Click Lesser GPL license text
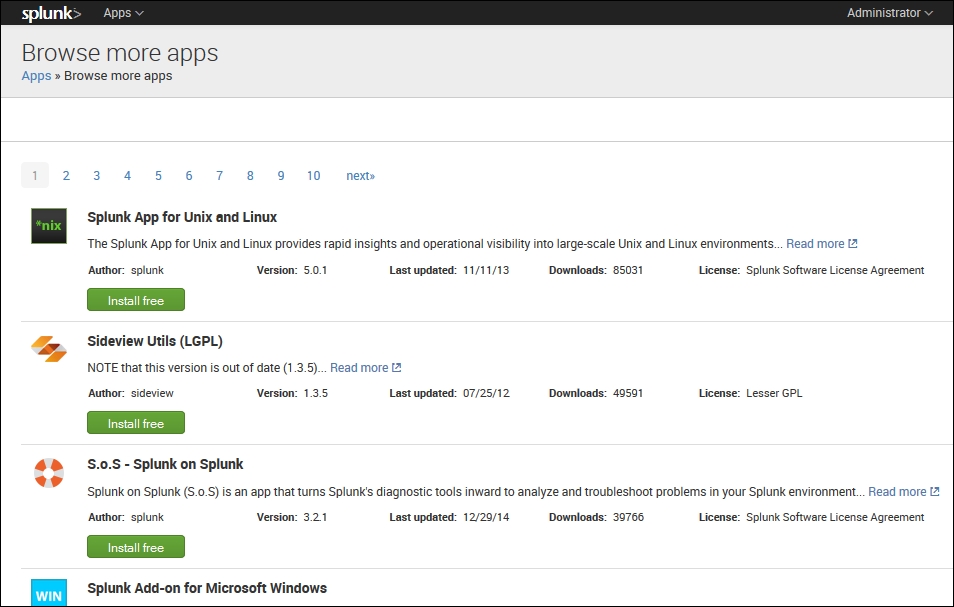 (x=774, y=393)
